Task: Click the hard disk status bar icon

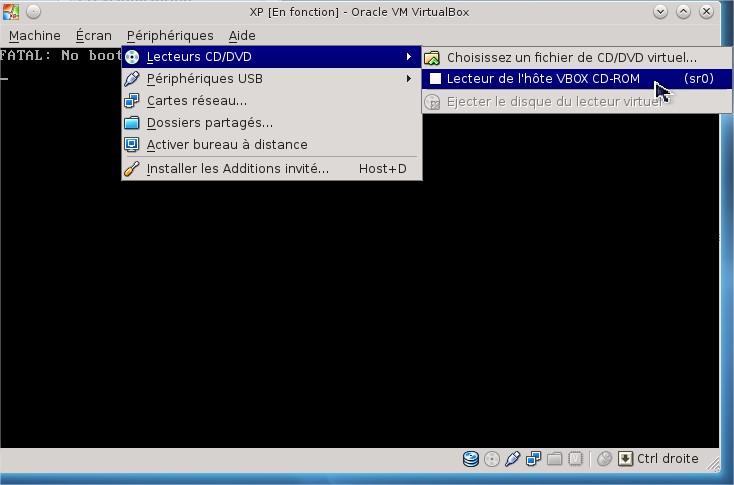Action: [x=470, y=459]
